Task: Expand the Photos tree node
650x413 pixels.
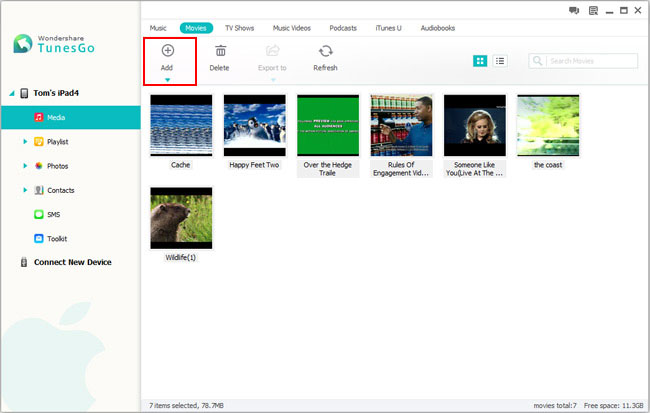Action: pos(25,166)
